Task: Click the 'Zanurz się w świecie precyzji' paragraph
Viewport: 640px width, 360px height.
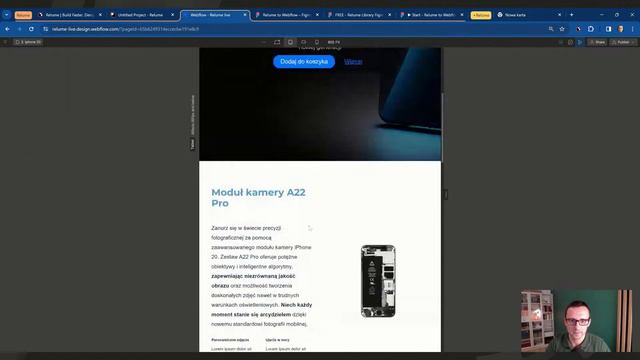Action: point(262,276)
